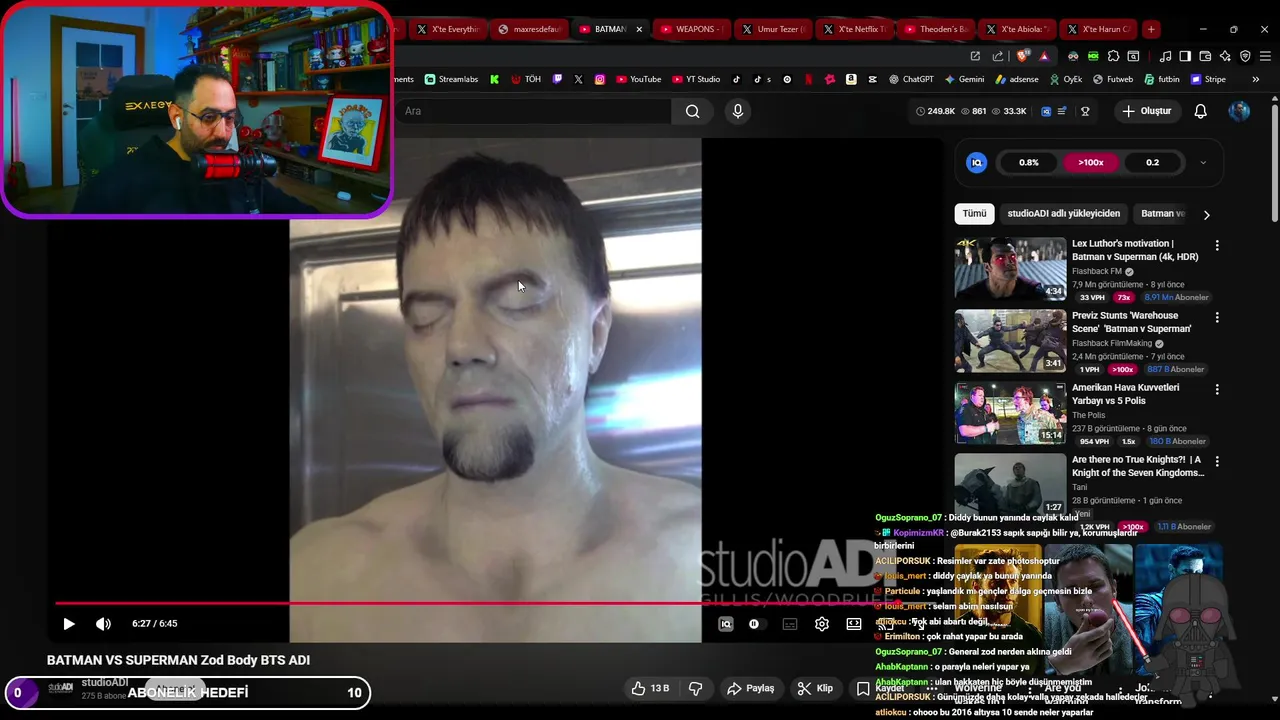This screenshot has width=1280, height=720.
Task: Like the video showing 13 B
Action: (x=649, y=688)
